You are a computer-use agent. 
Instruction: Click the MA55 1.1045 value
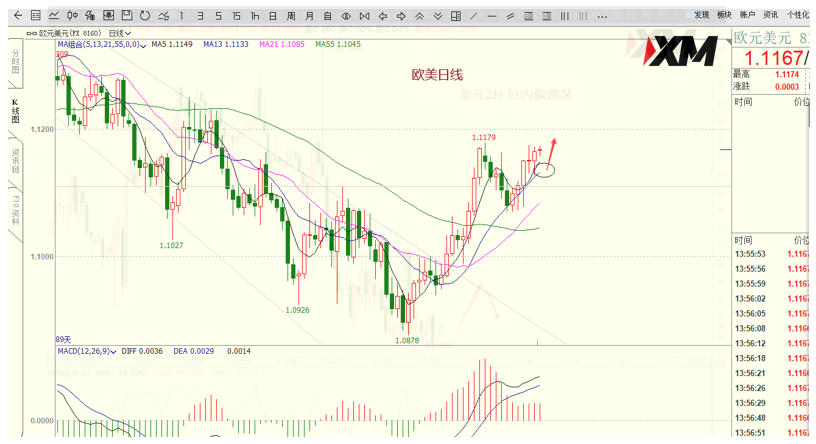point(338,45)
